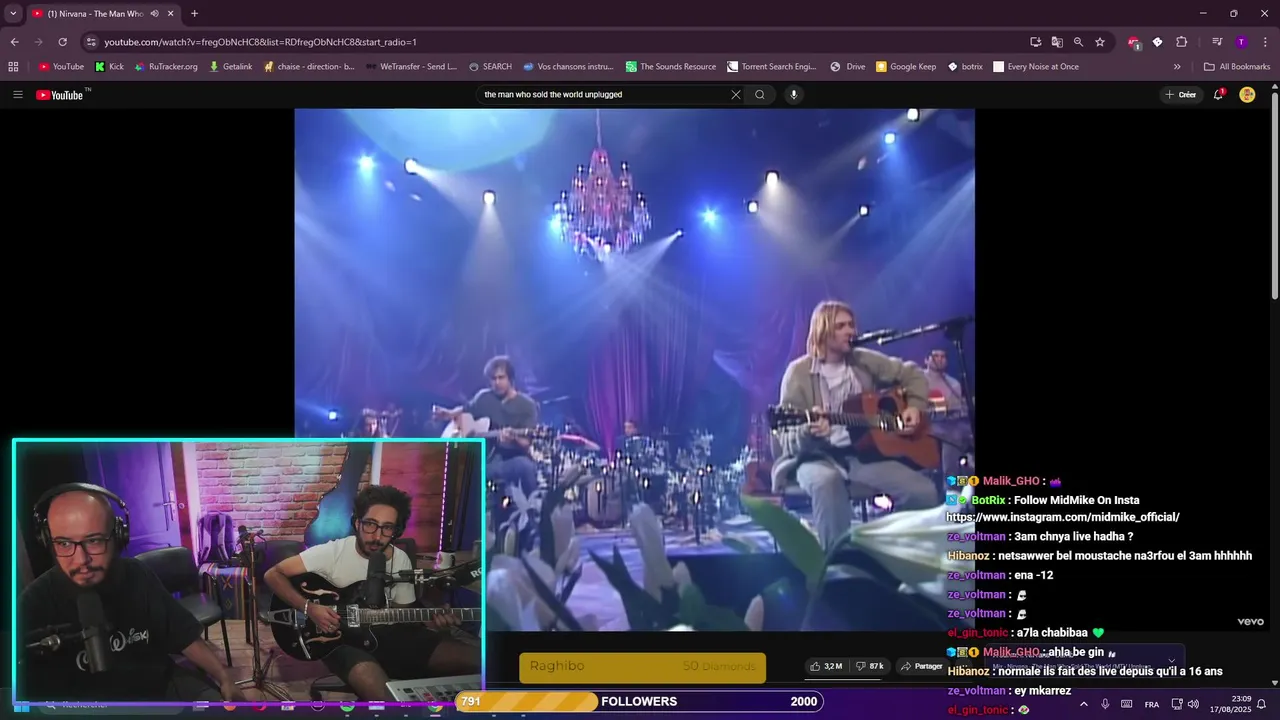Expand hidden bookmarks with double chevron
1280x720 pixels.
1177,67
